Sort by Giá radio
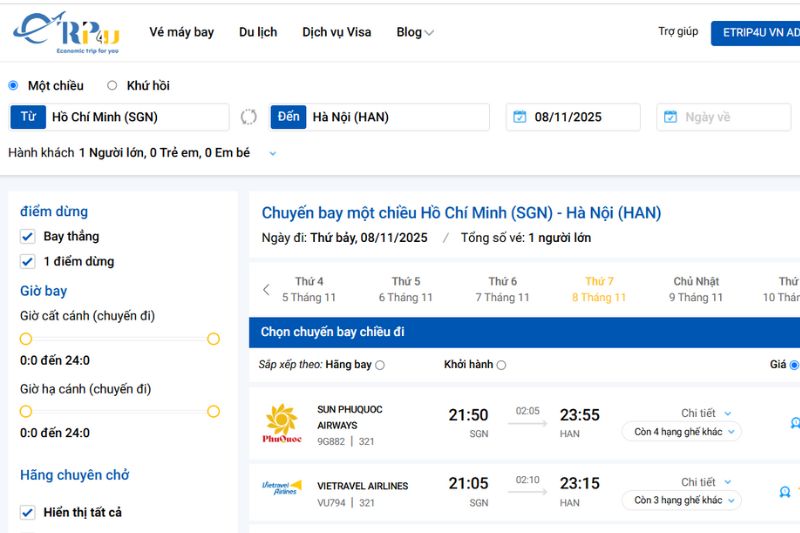 point(794,365)
